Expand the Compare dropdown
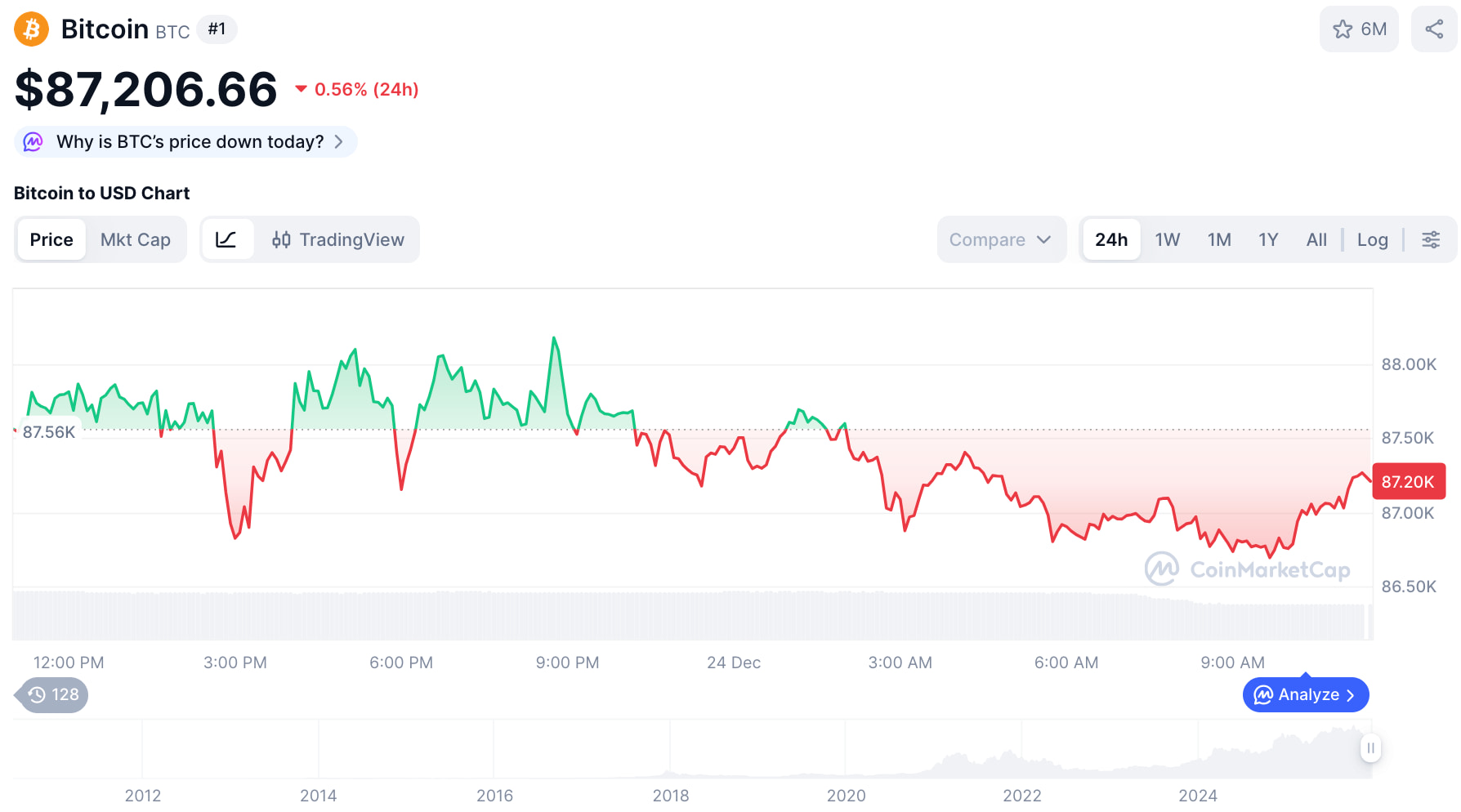 click(1002, 239)
